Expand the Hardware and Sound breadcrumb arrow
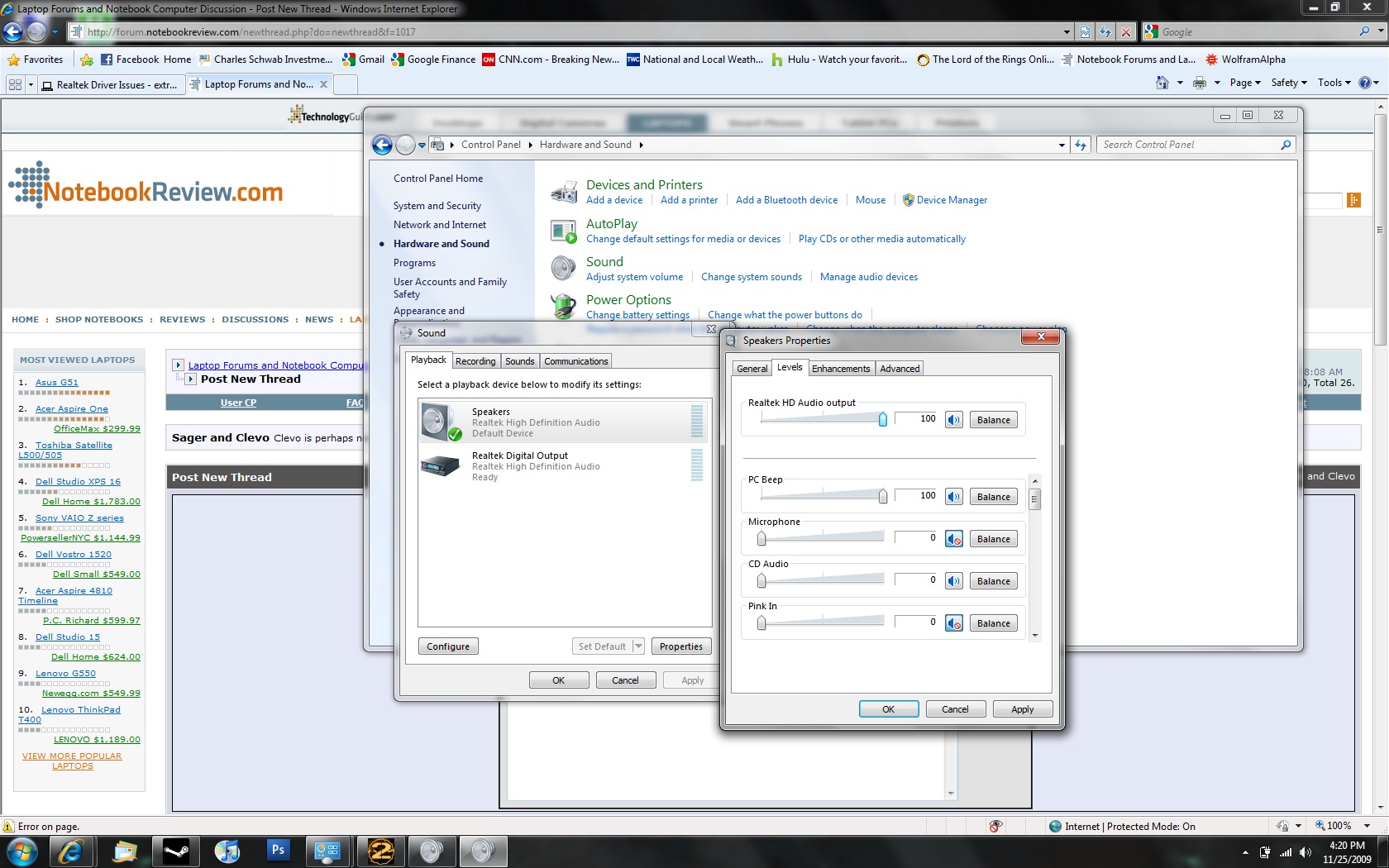 pos(641,145)
